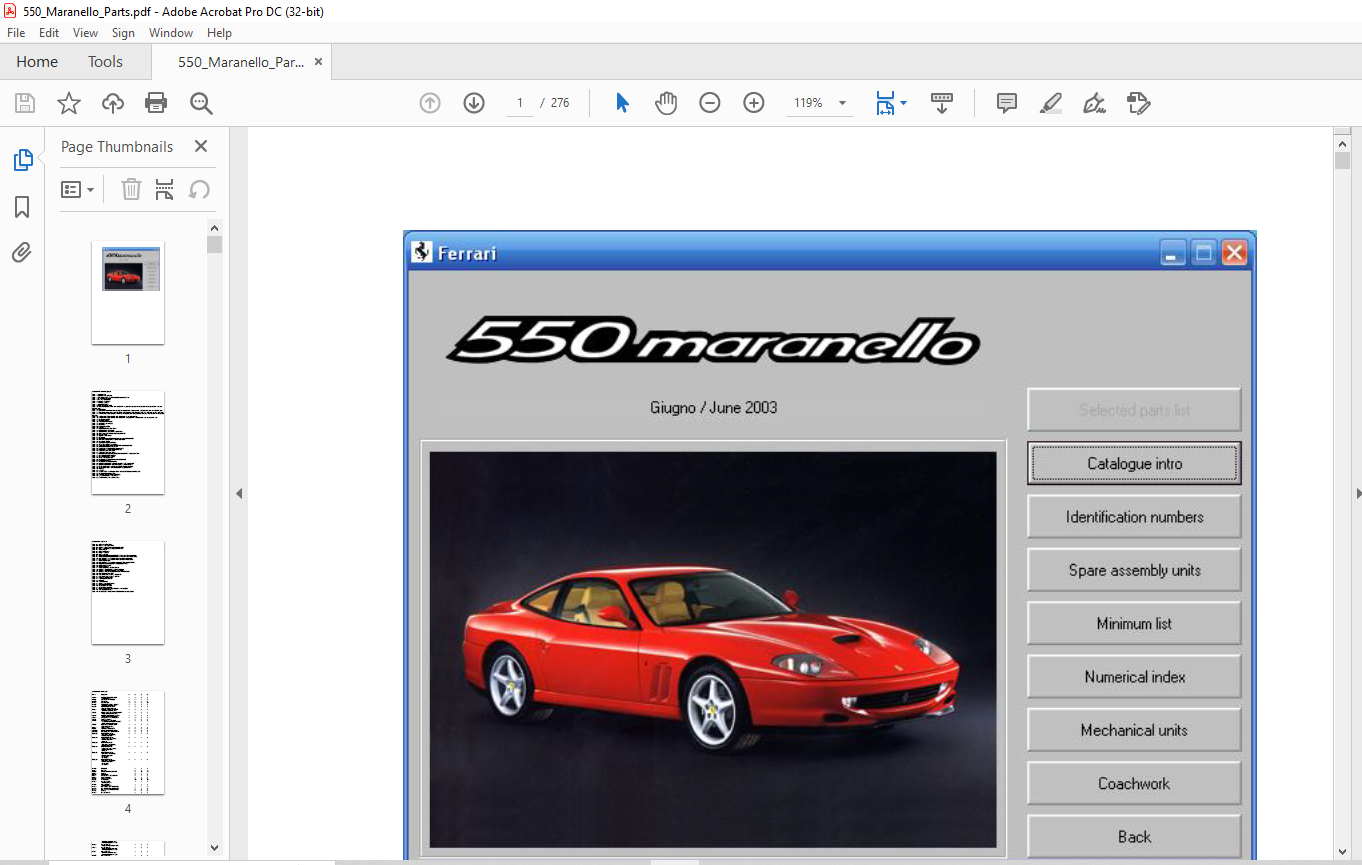The height and width of the screenshot is (865, 1362).
Task: Click thumbnail panel scroll up arrow
Action: point(214,227)
